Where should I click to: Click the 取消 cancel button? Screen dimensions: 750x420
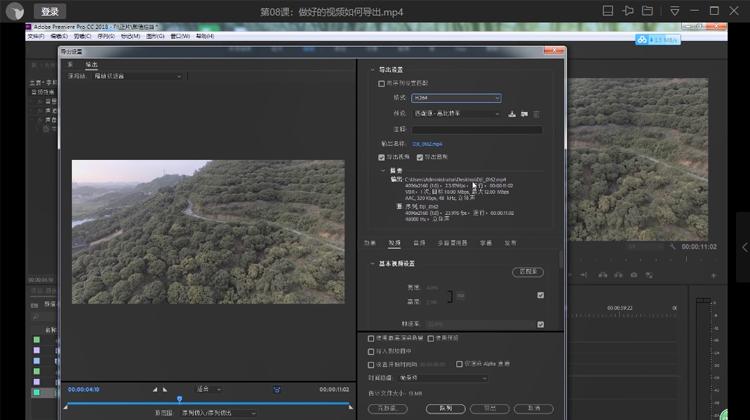point(534,409)
